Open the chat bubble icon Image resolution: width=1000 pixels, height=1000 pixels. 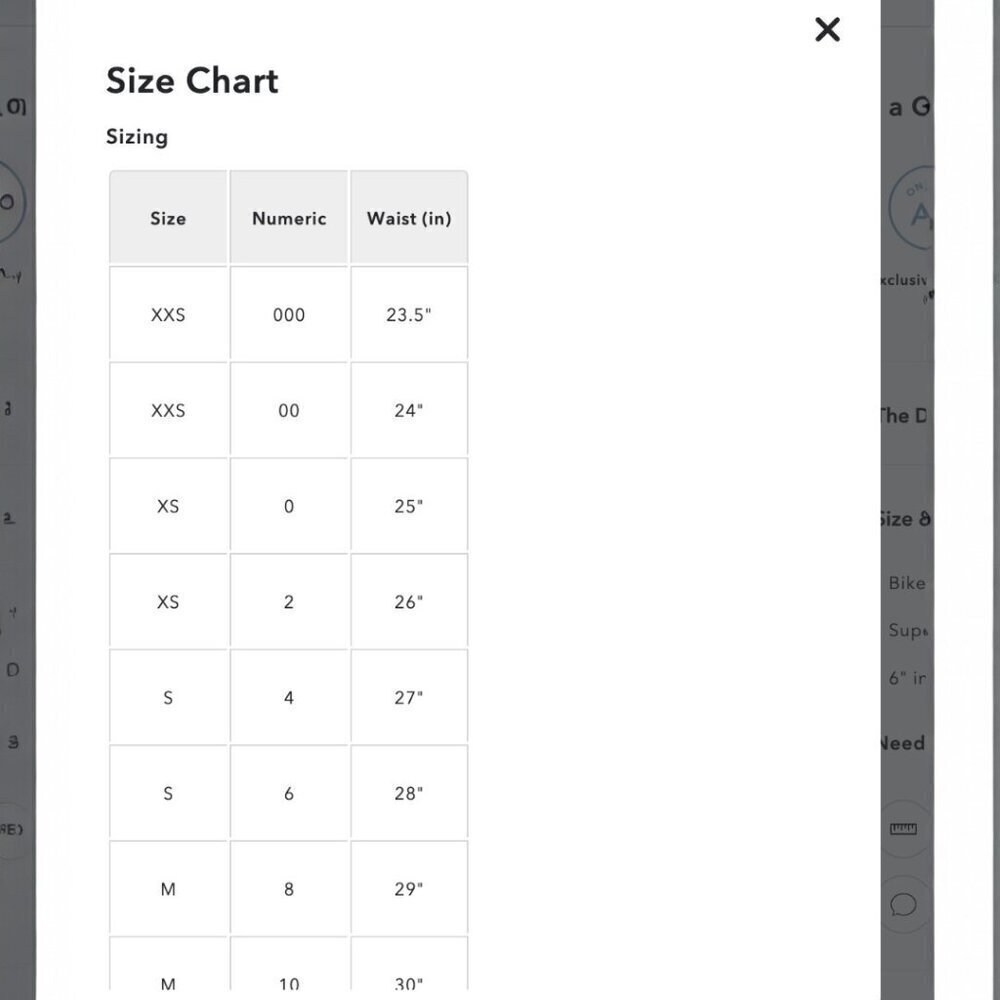[x=903, y=904]
